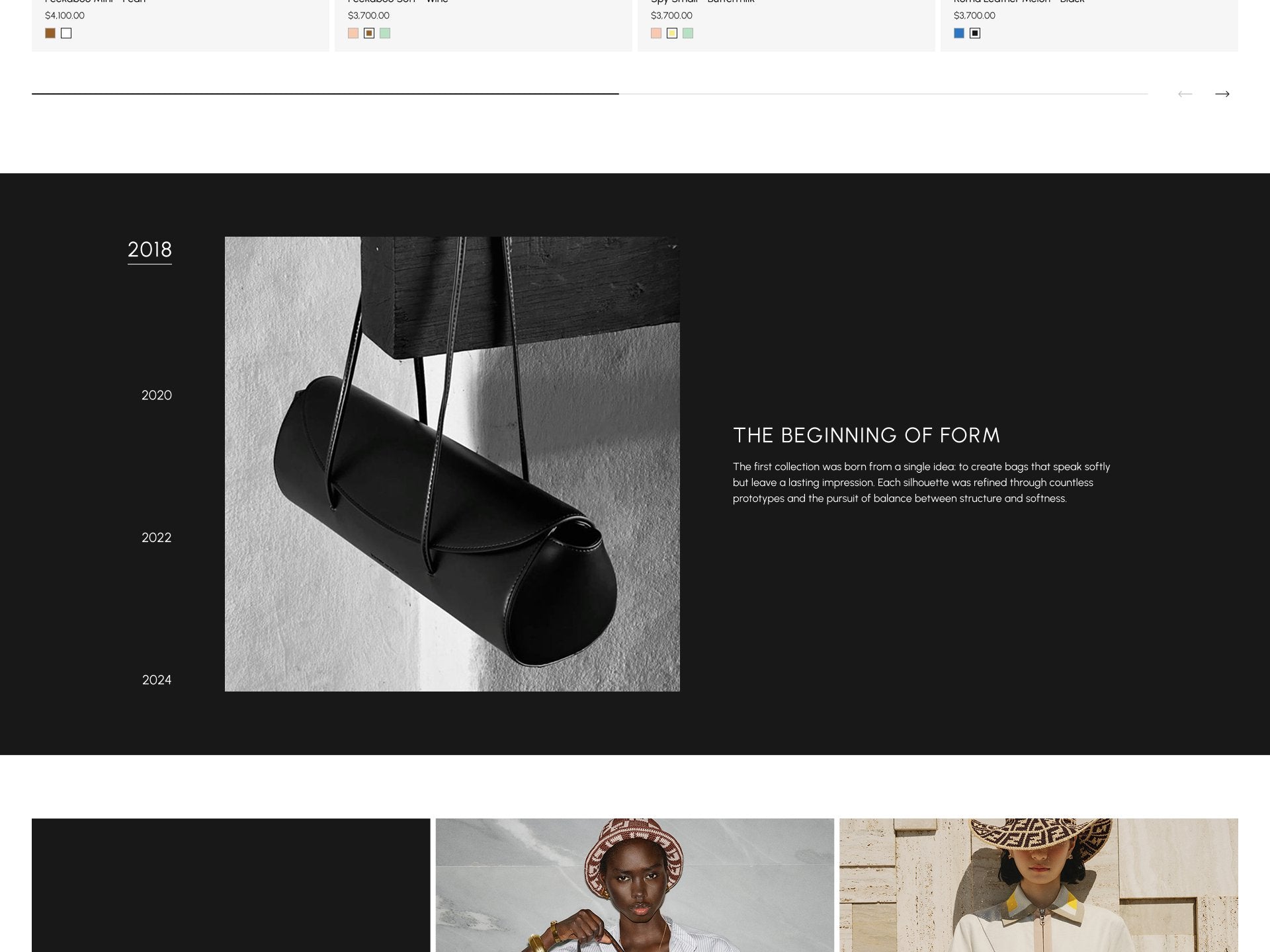Jump to the 2022 timeline entry

pyautogui.click(x=156, y=537)
